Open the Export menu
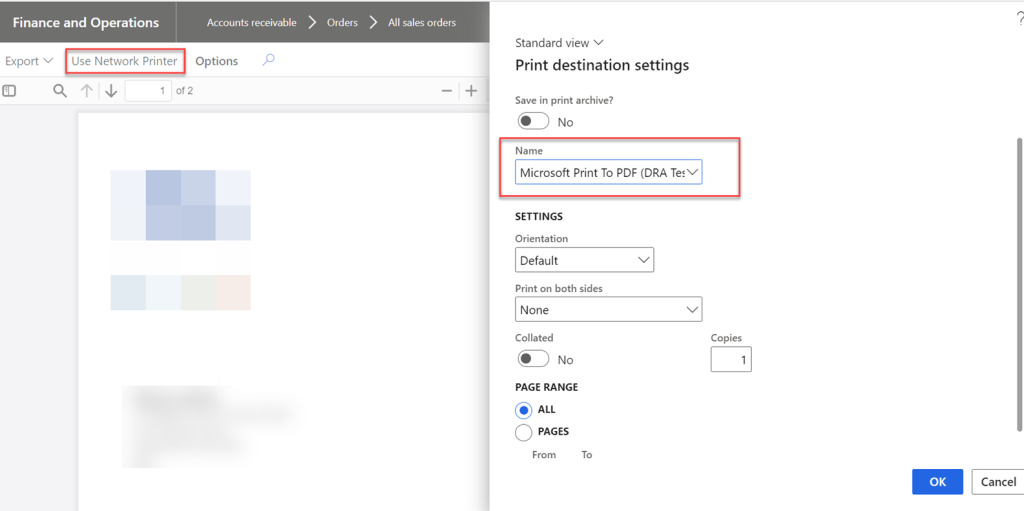 tap(29, 61)
